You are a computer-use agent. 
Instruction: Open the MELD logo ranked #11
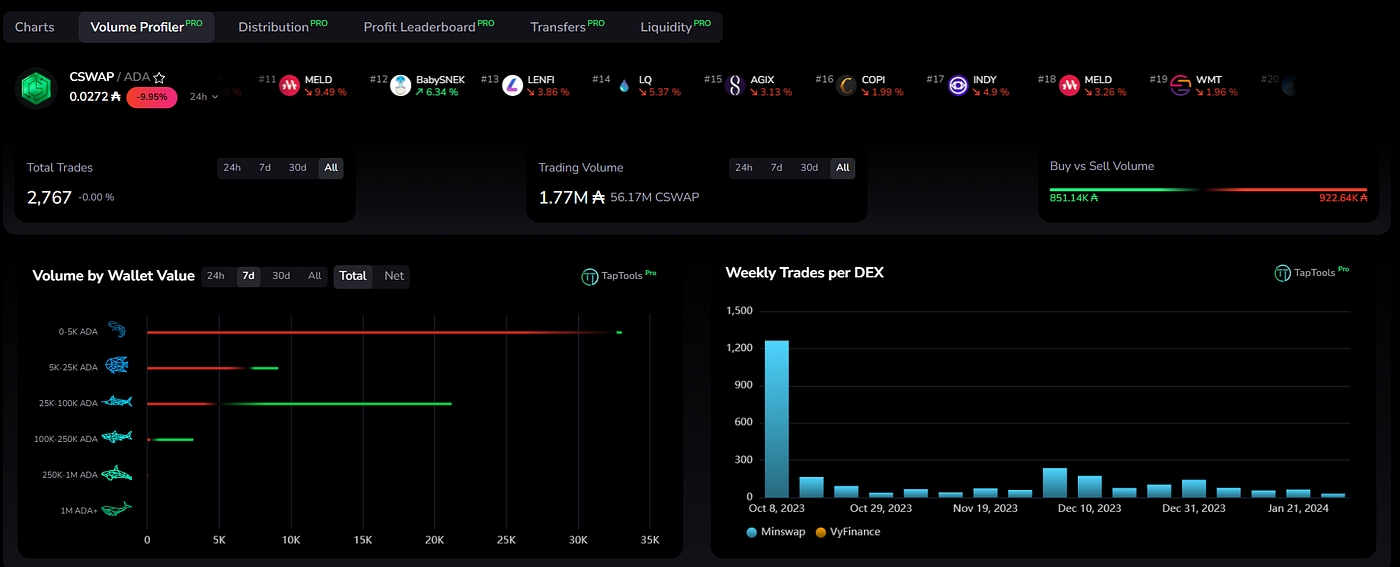pos(290,86)
